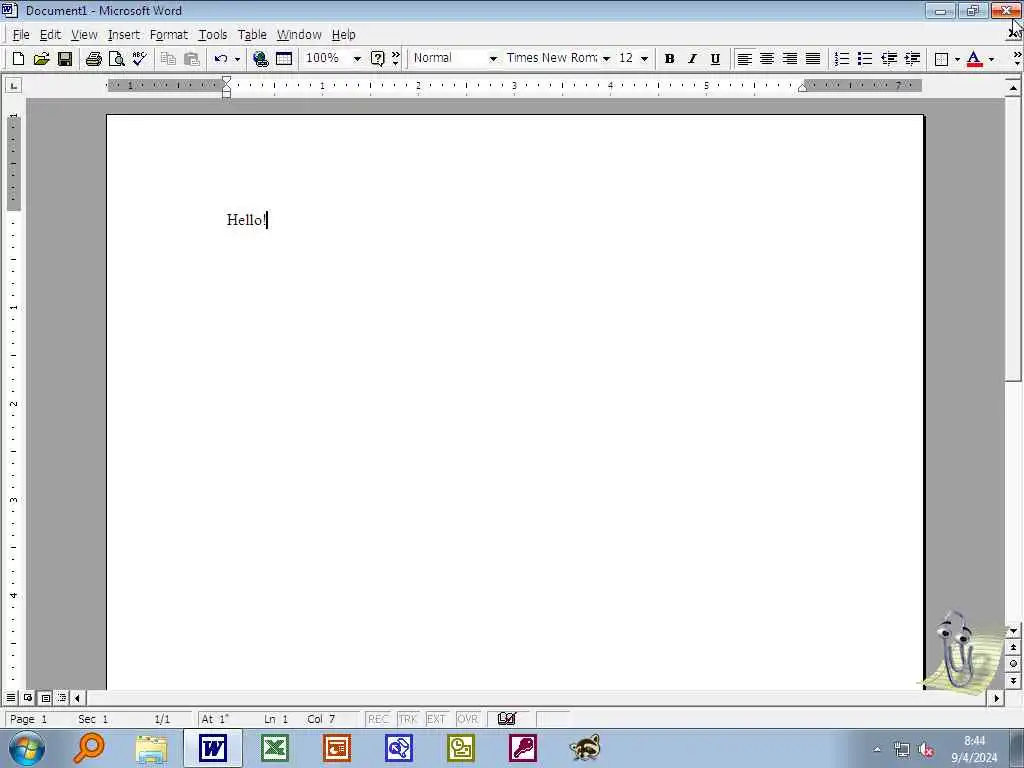Open PowerPoint from the taskbar
This screenshot has width=1024, height=768.
(336, 748)
